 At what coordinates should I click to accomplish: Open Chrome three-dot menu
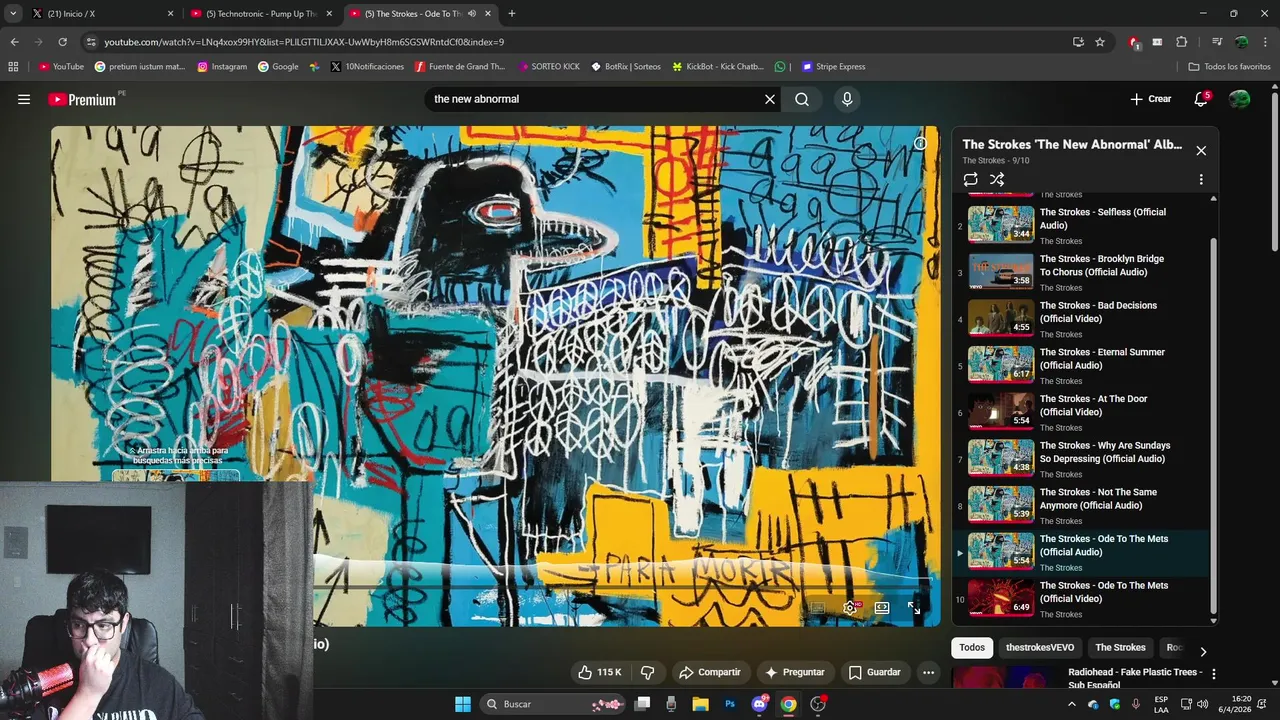[1266, 42]
